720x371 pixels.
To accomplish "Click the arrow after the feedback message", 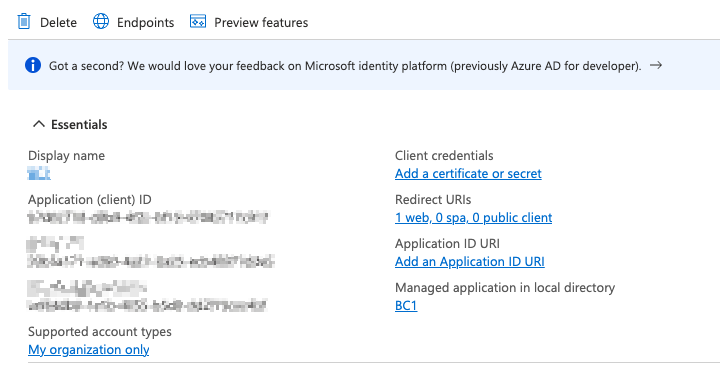I will pos(656,66).
